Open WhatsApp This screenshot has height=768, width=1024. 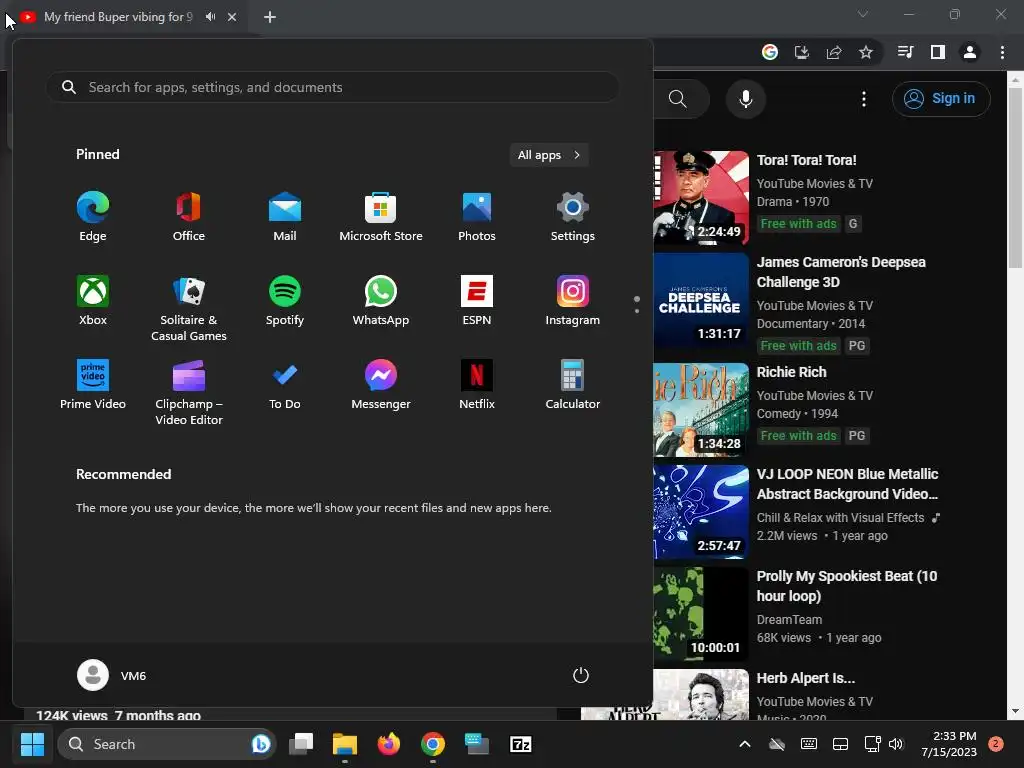[x=381, y=300]
